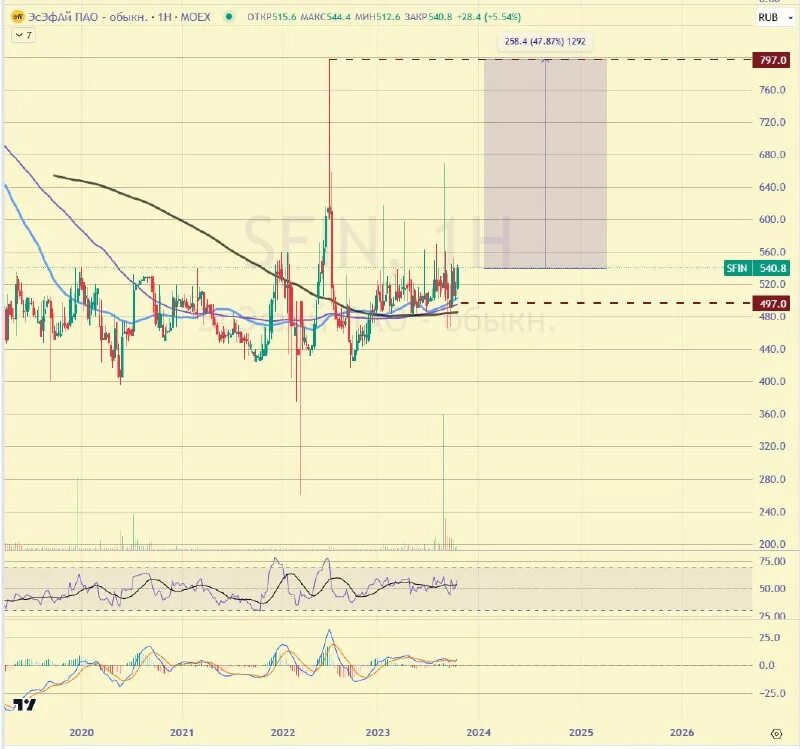Click the 360.0 price axis label
The height and width of the screenshot is (749, 800).
[x=772, y=414]
